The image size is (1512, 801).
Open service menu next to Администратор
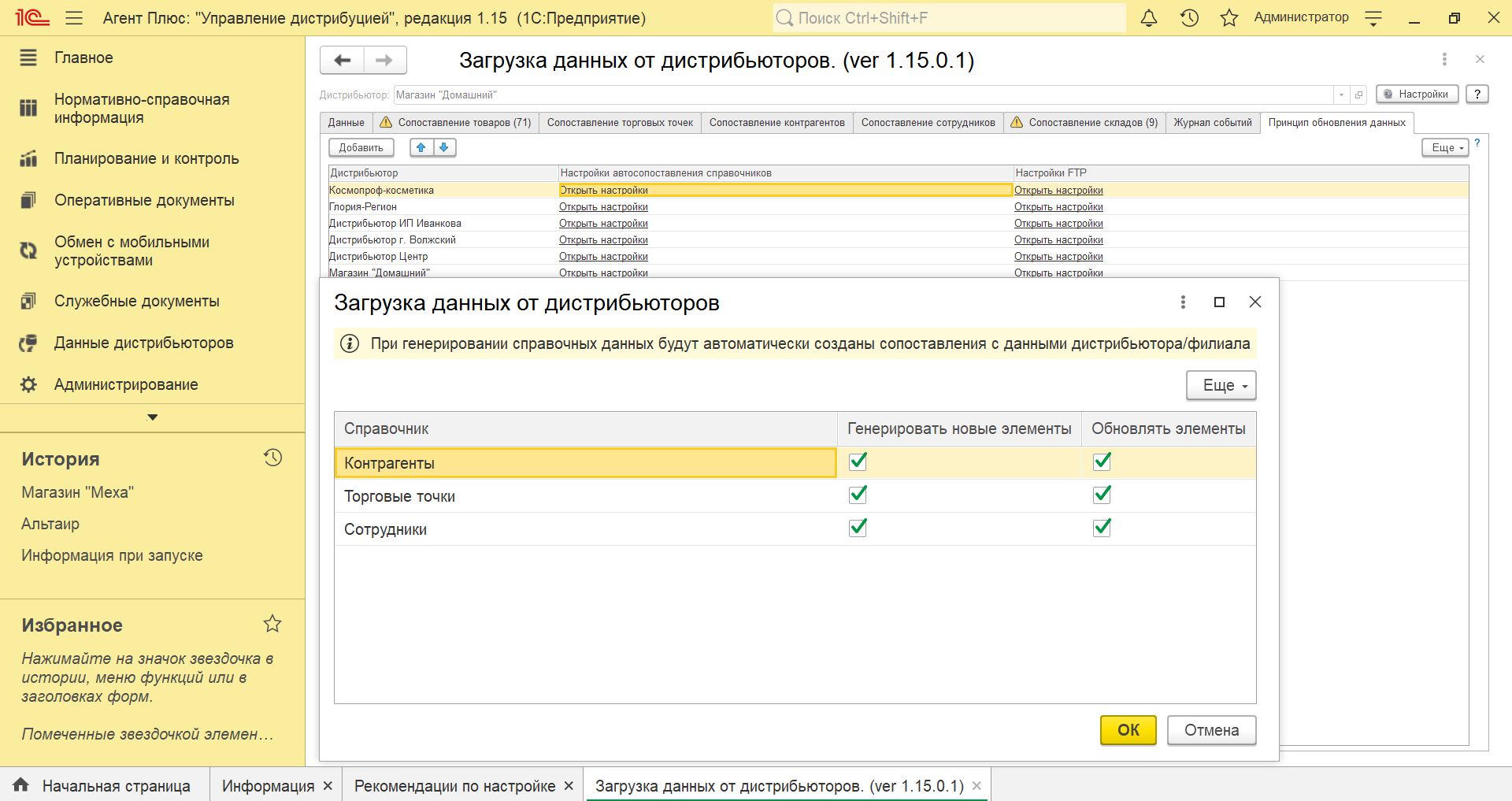(x=1373, y=19)
